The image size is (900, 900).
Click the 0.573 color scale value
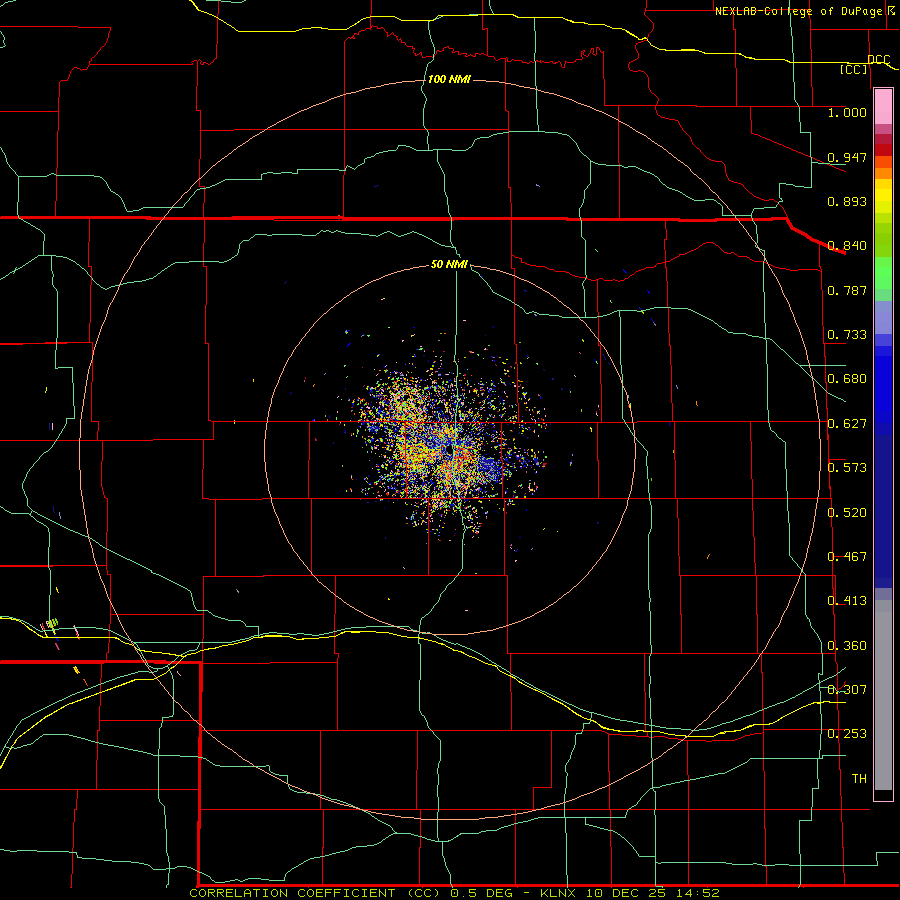tap(847, 468)
